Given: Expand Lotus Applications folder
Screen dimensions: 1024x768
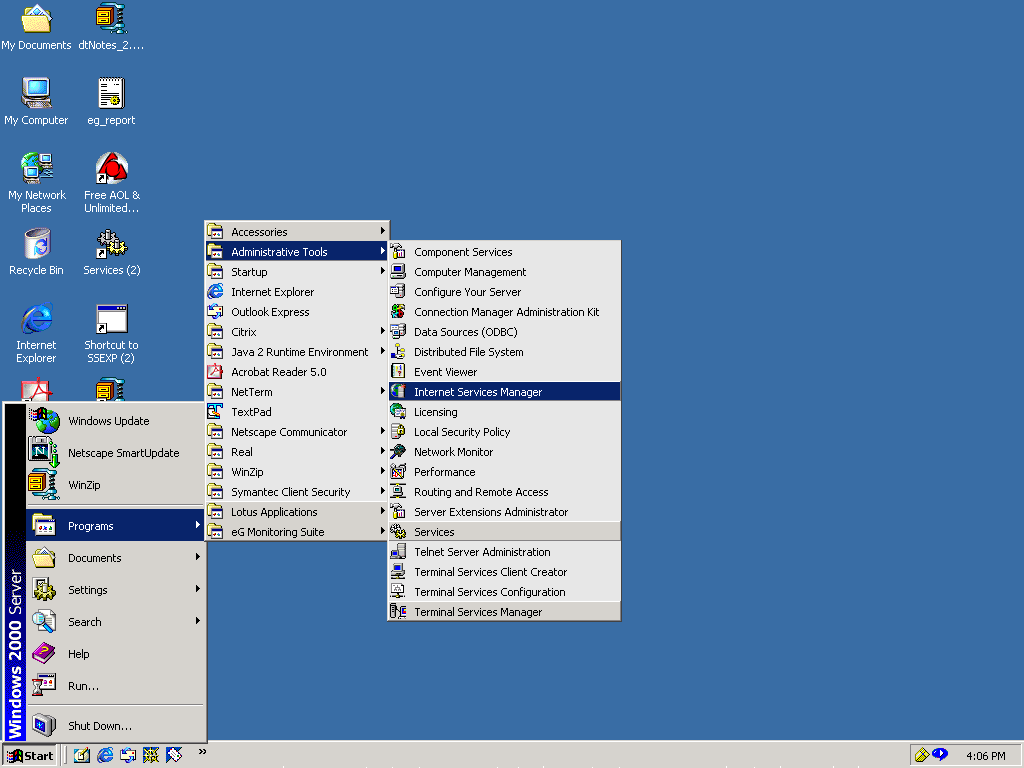Looking at the screenshot, I should (297, 512).
